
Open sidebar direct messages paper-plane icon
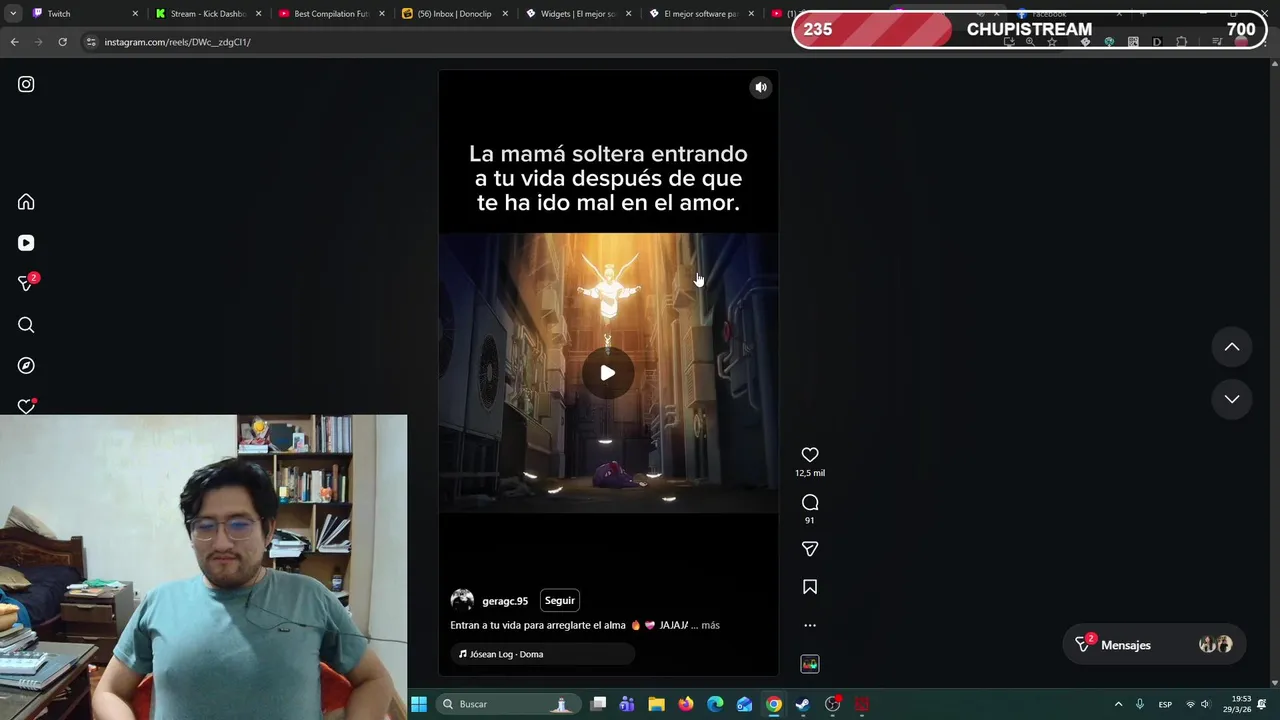26,284
